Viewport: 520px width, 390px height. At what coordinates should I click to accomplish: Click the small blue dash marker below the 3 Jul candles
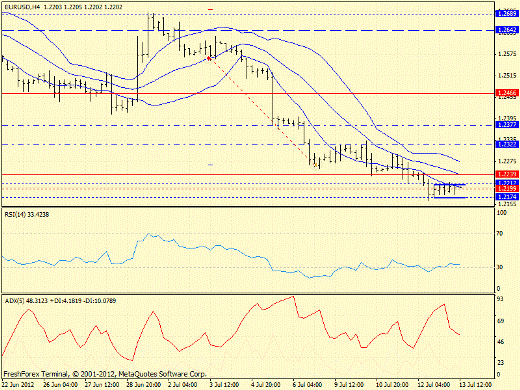tap(210, 165)
